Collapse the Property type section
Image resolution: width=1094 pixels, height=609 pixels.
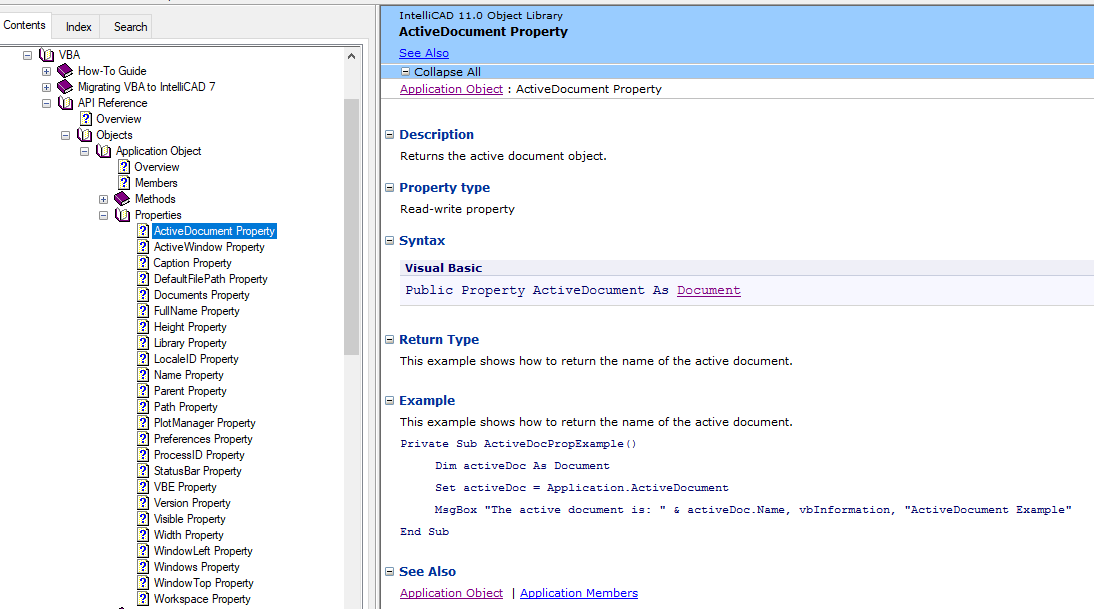[x=389, y=188]
